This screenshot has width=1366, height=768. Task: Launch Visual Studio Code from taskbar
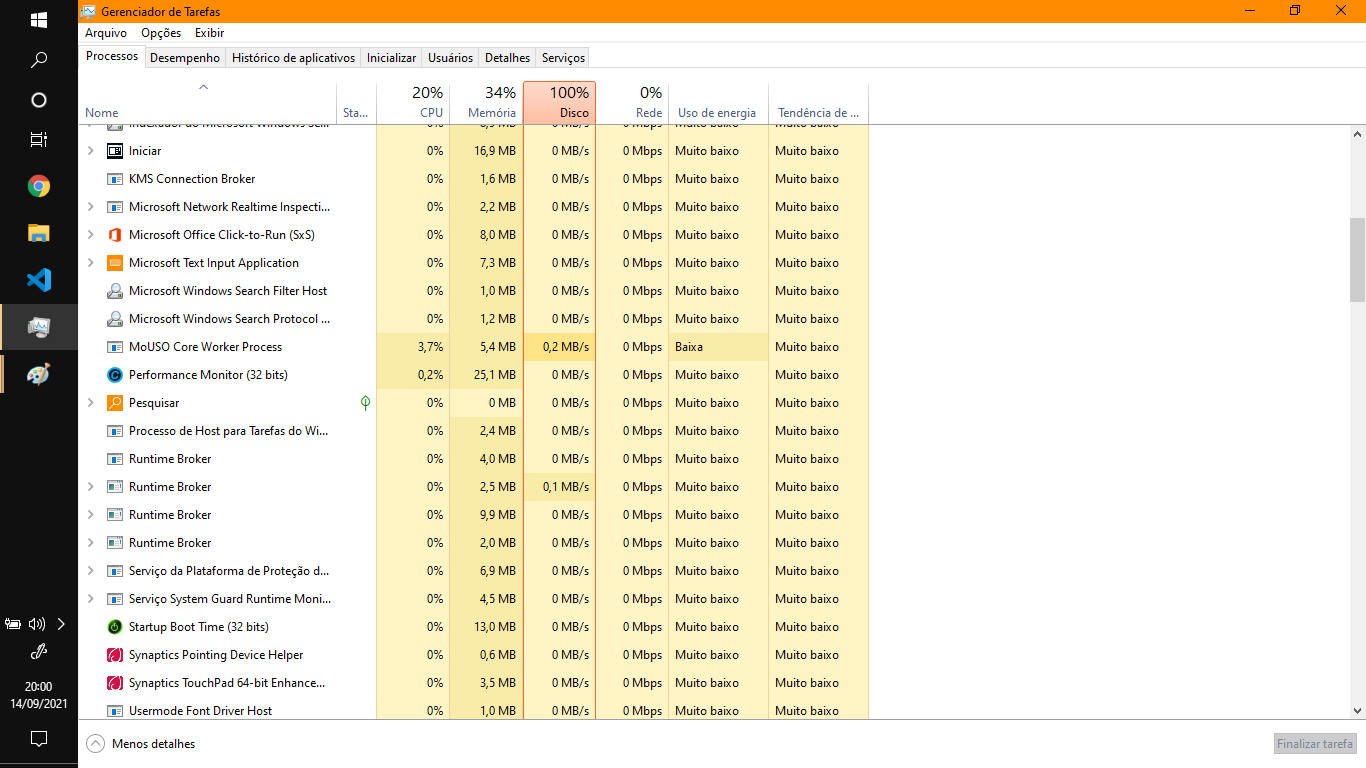click(x=39, y=280)
